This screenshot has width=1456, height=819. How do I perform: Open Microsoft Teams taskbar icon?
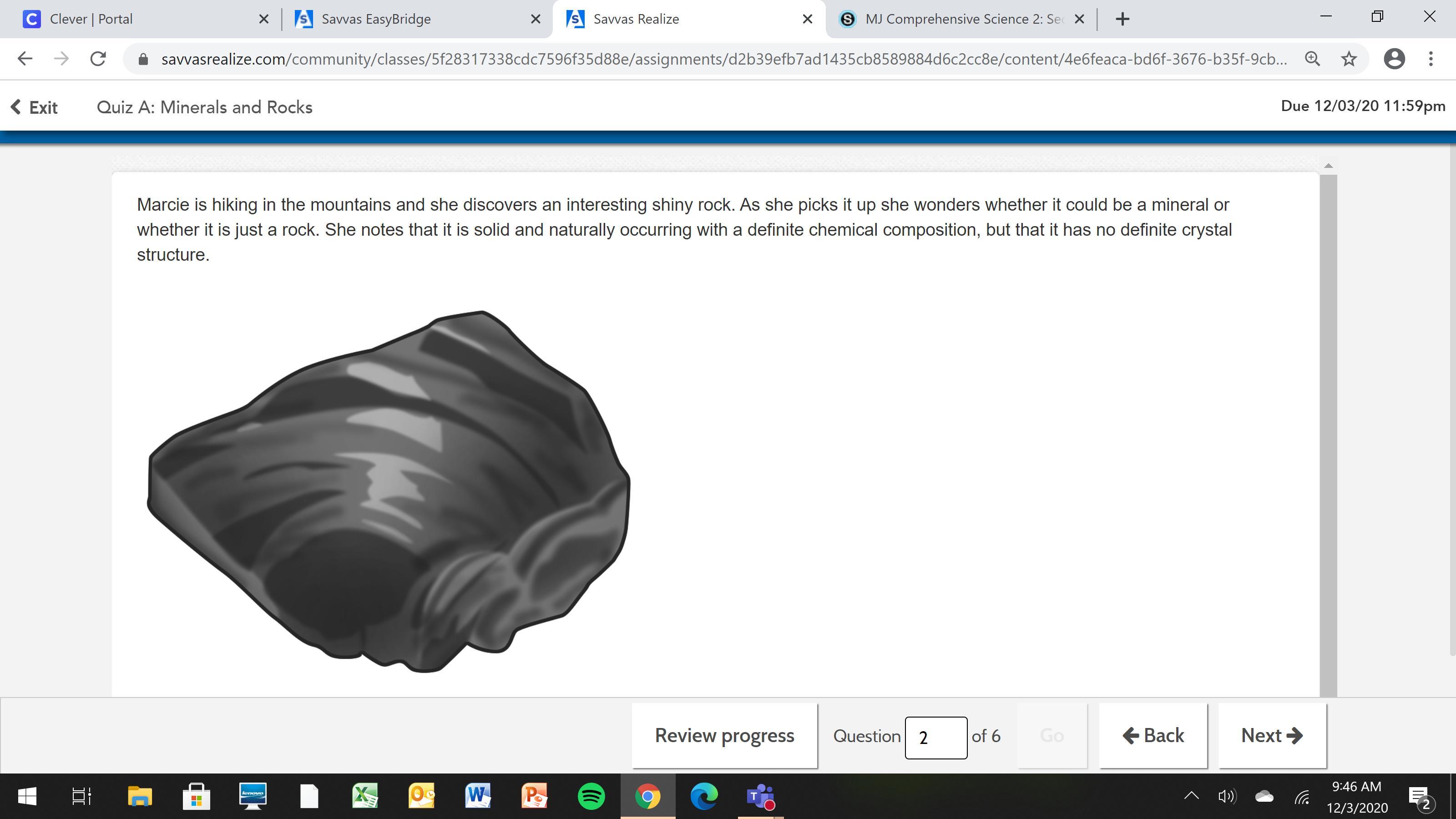pyautogui.click(x=760, y=796)
